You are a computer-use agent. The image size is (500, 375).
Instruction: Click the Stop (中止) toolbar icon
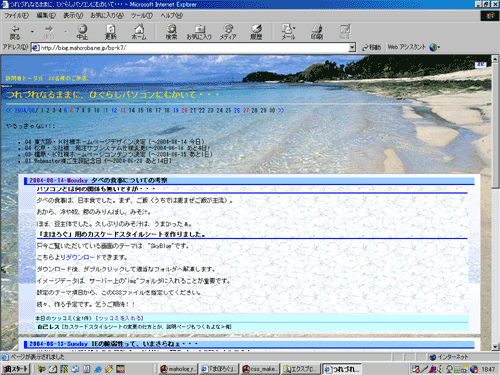click(x=82, y=32)
